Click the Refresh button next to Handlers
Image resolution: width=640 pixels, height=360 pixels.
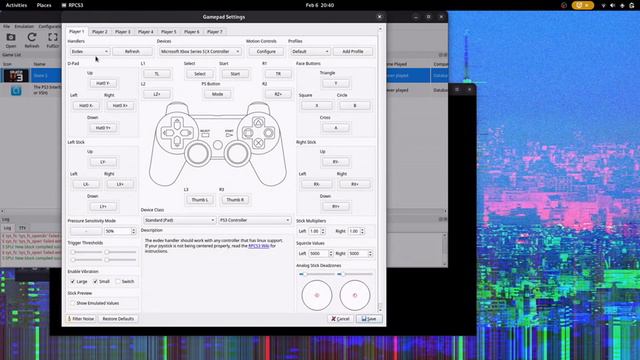(x=132, y=51)
